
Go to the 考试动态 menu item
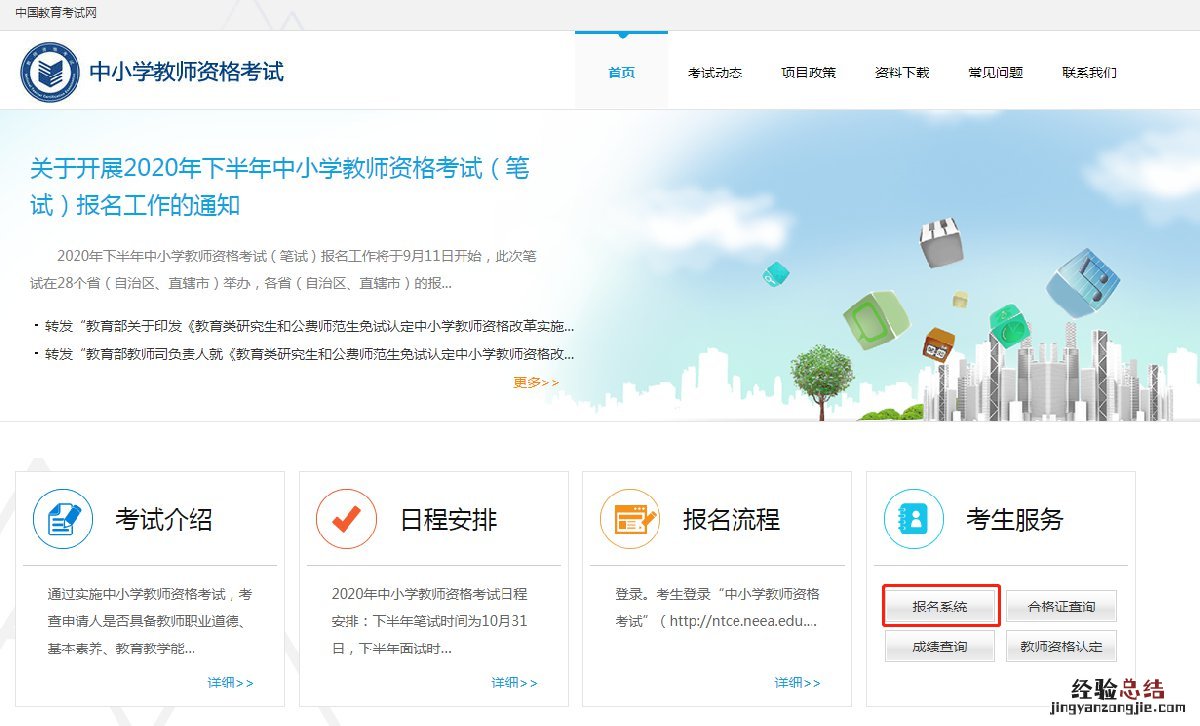point(714,73)
